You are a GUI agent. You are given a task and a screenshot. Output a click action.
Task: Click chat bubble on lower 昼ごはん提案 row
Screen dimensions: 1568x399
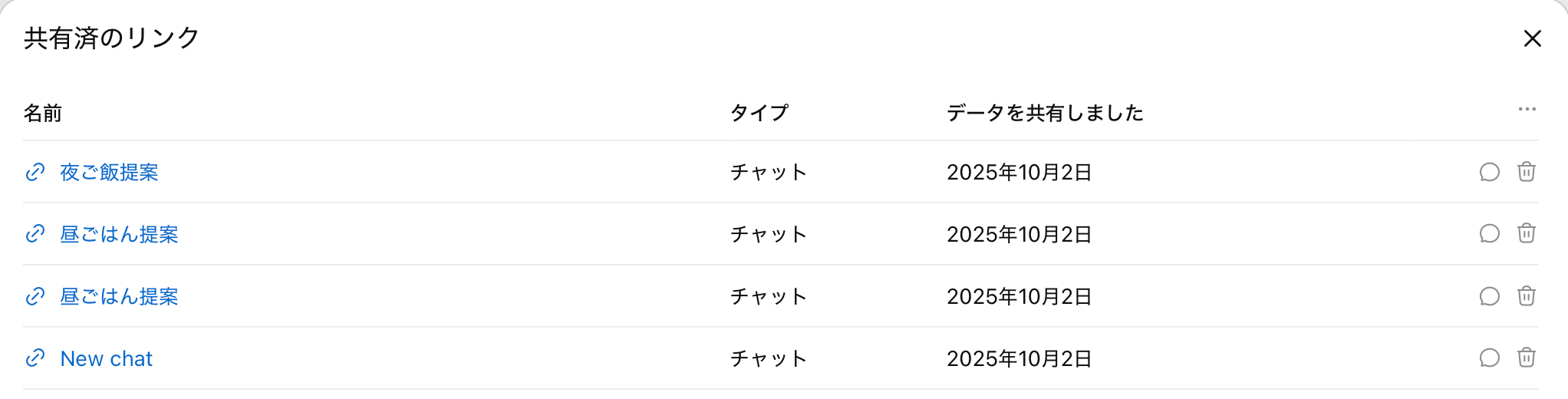point(1489,295)
